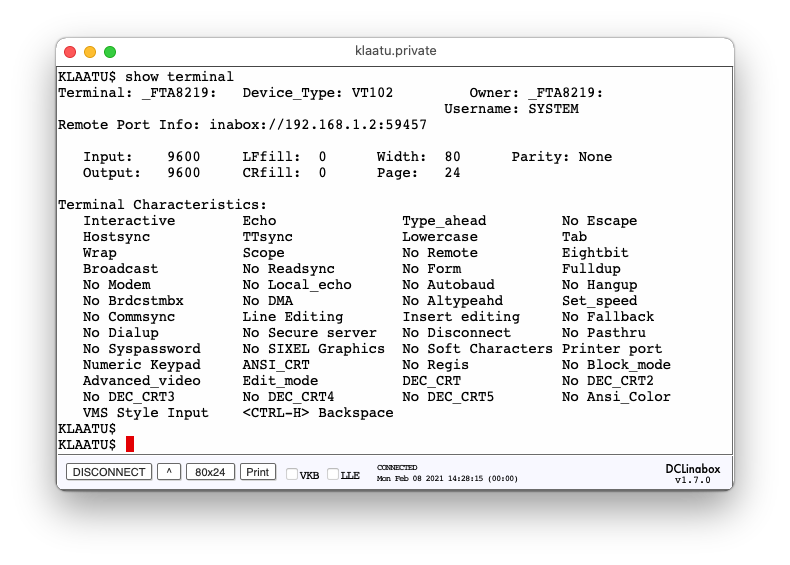790x565 pixels.
Task: Click the Remote Port Info inabox address
Action: point(318,124)
